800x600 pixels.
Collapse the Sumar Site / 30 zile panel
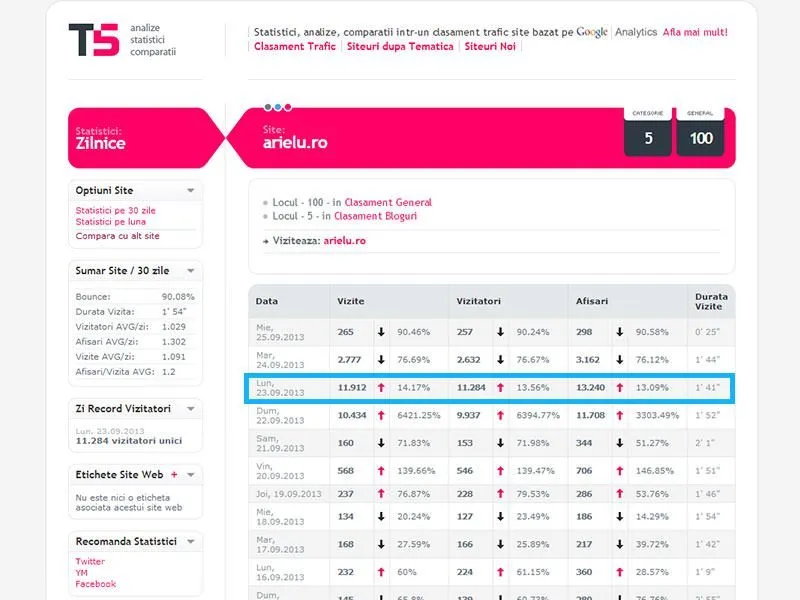[x=191, y=270]
